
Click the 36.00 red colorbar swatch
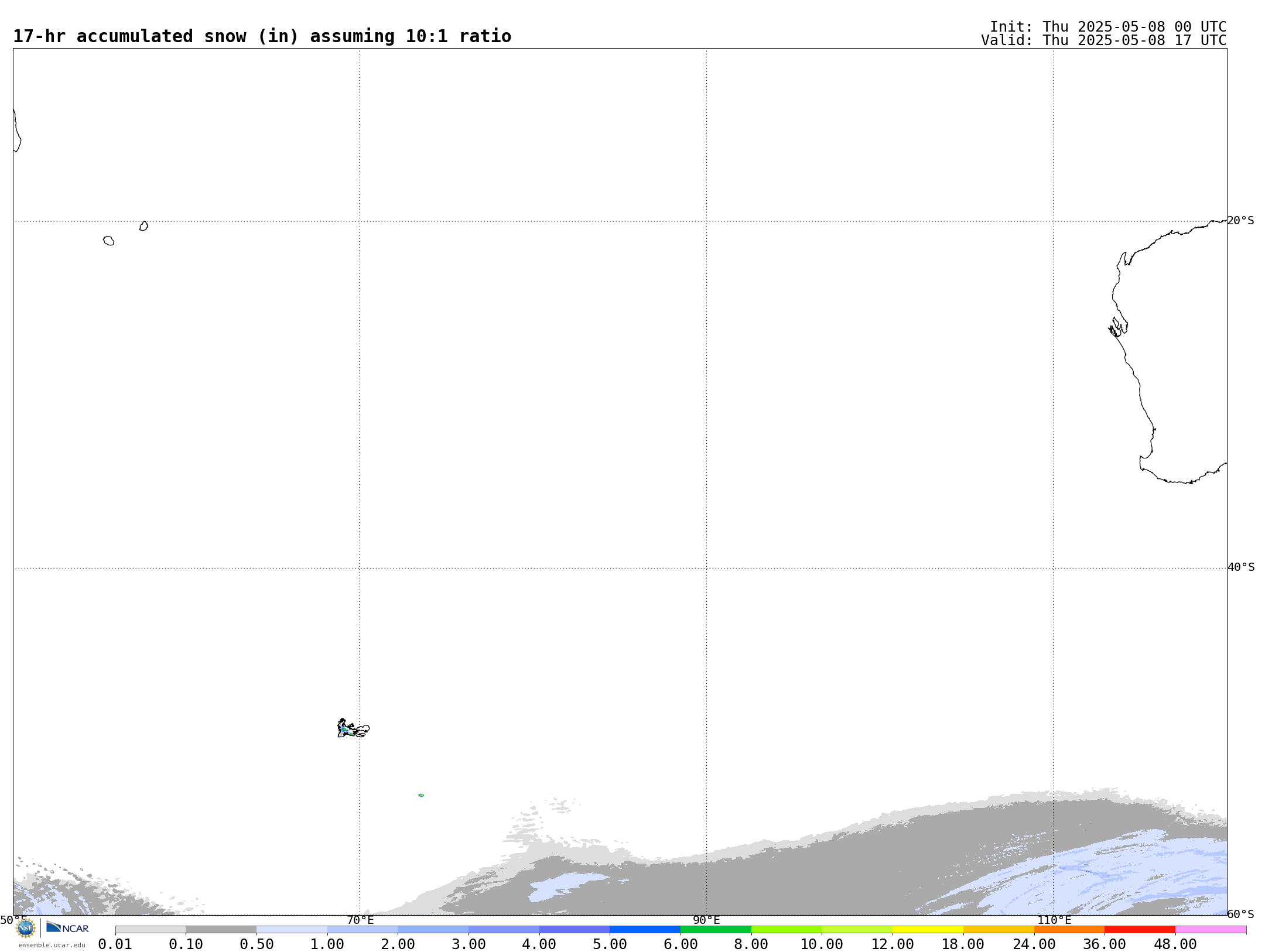(1140, 930)
